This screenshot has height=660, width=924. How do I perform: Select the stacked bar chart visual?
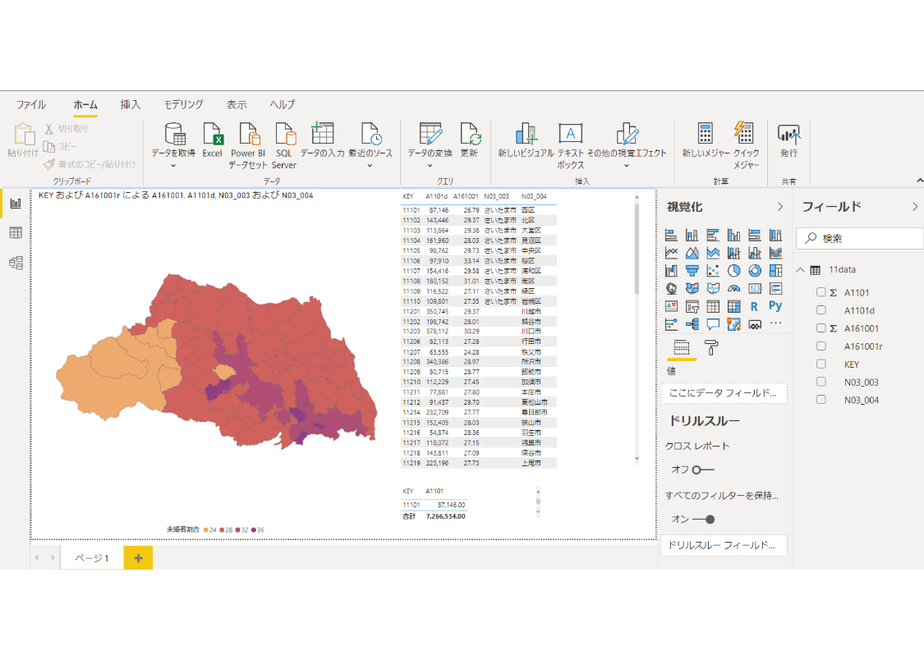[671, 235]
